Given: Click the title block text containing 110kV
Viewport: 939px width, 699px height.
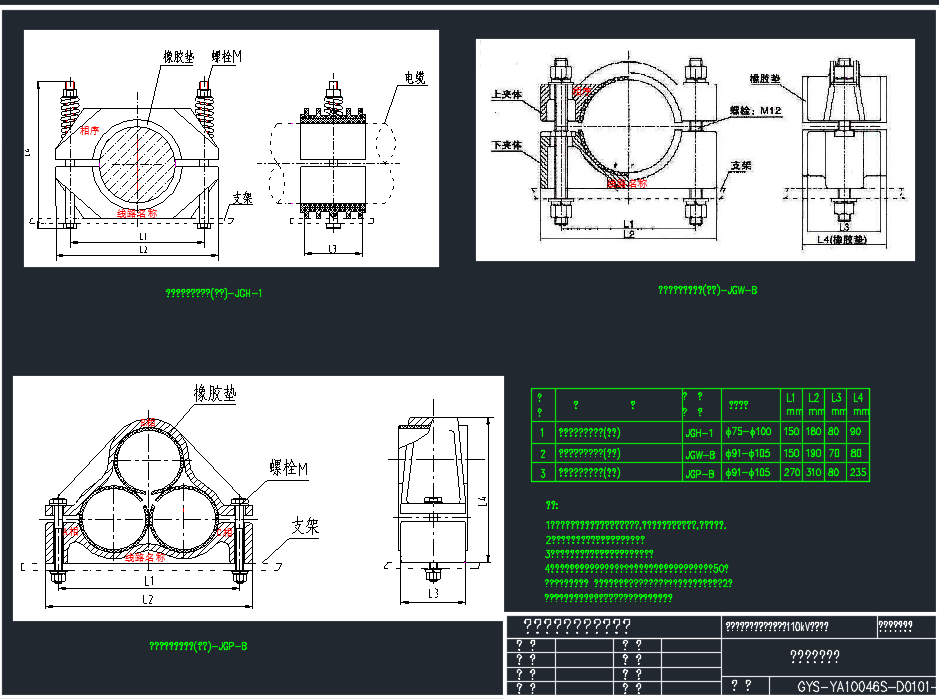Looking at the screenshot, I should point(777,627).
